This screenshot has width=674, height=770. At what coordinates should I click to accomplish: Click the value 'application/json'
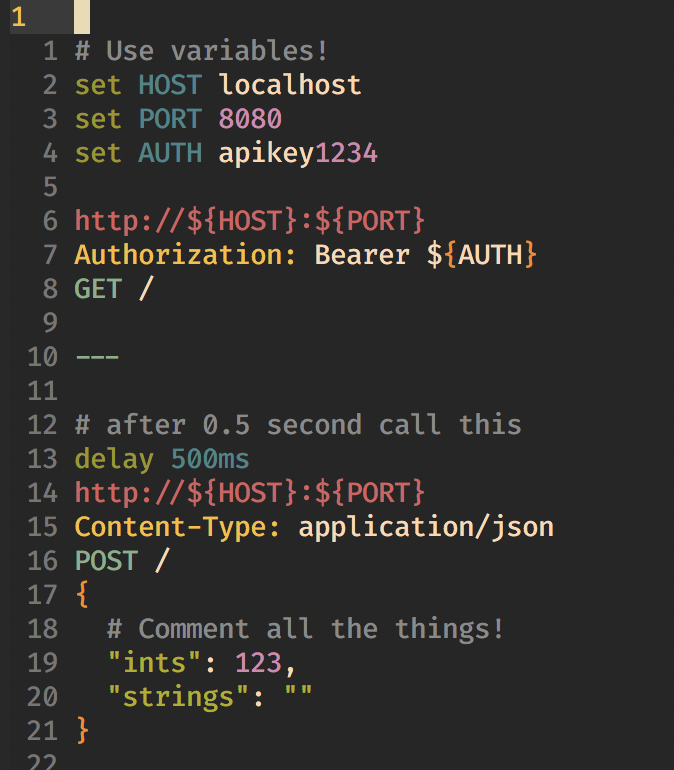426,528
